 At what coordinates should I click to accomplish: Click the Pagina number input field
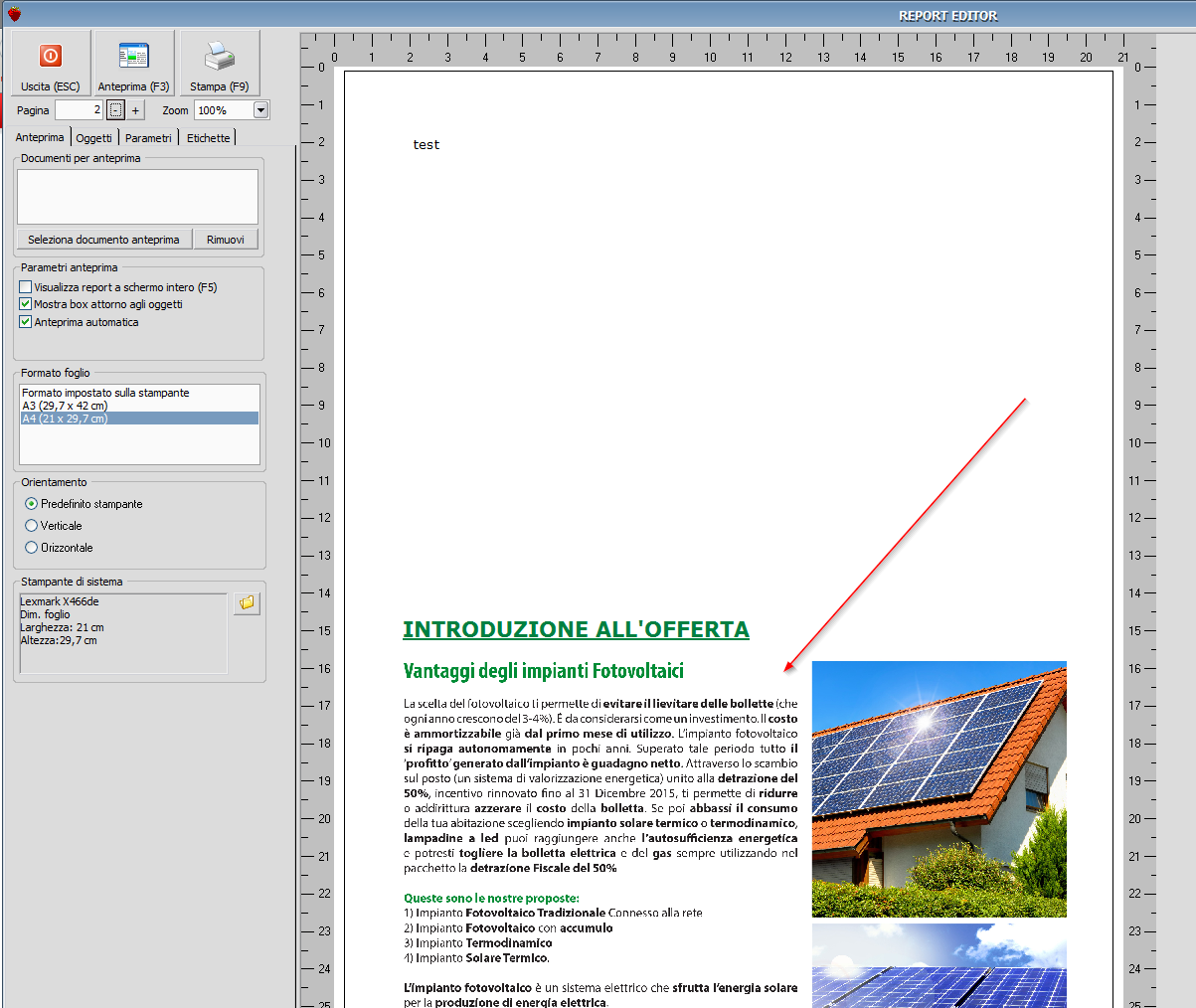(x=79, y=110)
